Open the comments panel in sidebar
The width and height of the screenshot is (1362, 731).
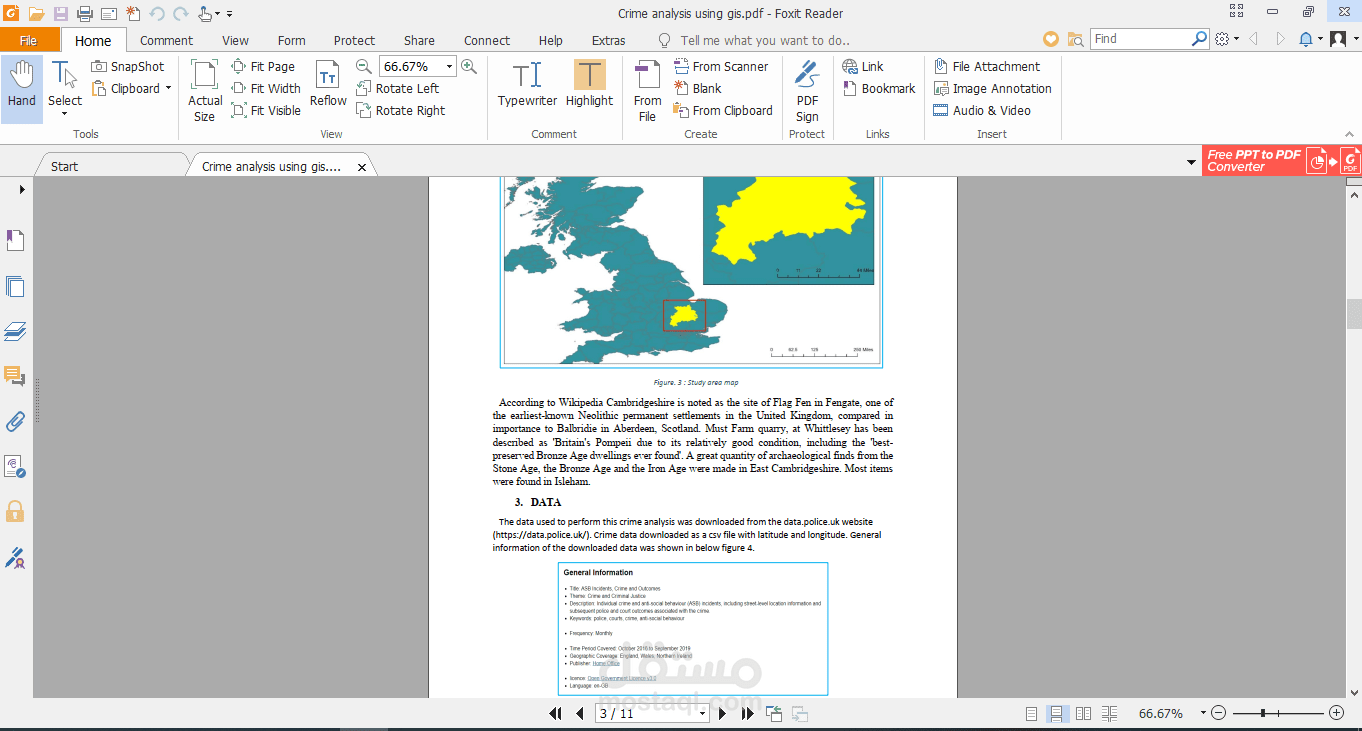(x=15, y=376)
